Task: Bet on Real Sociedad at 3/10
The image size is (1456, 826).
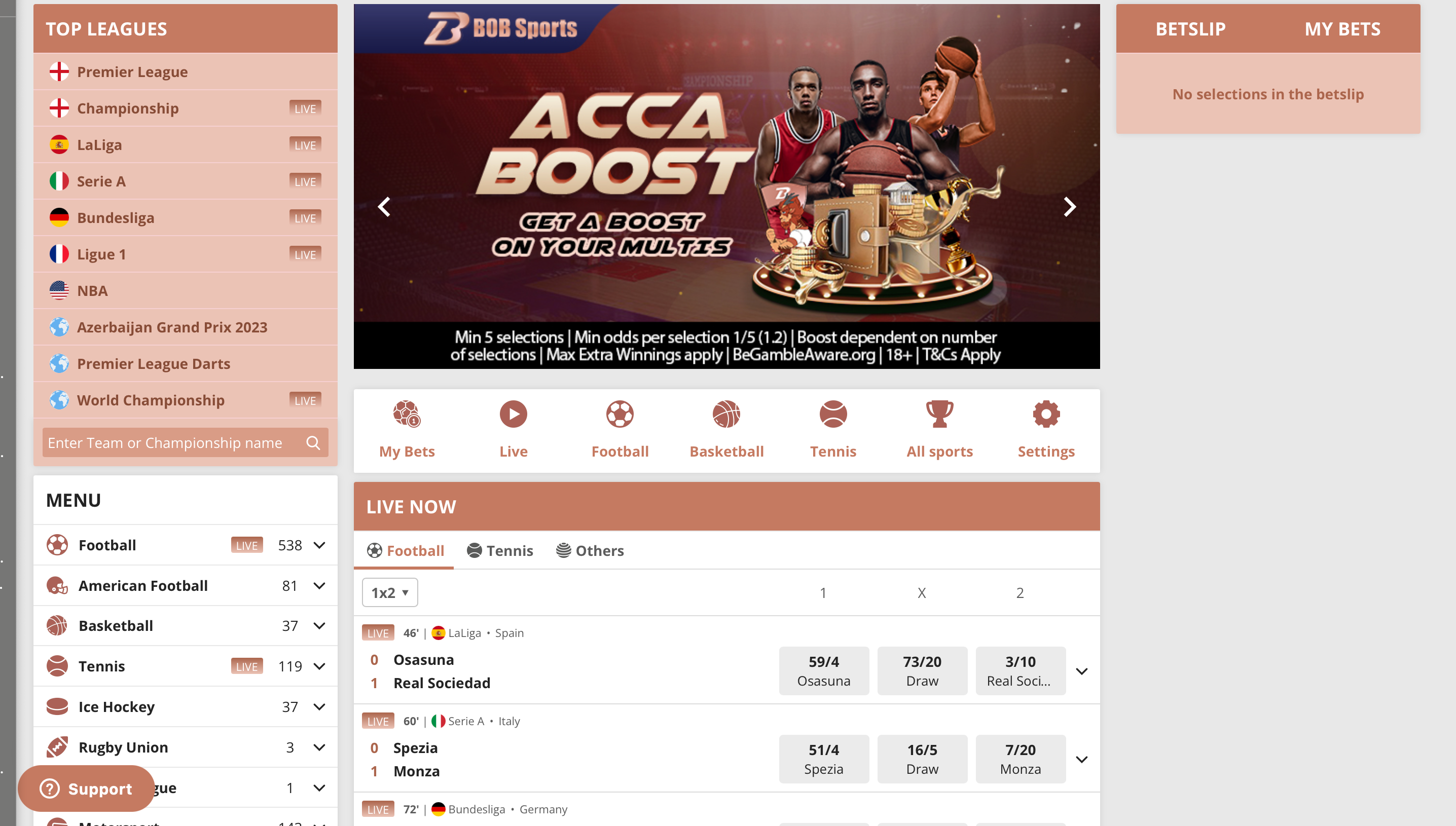Action: point(1020,670)
